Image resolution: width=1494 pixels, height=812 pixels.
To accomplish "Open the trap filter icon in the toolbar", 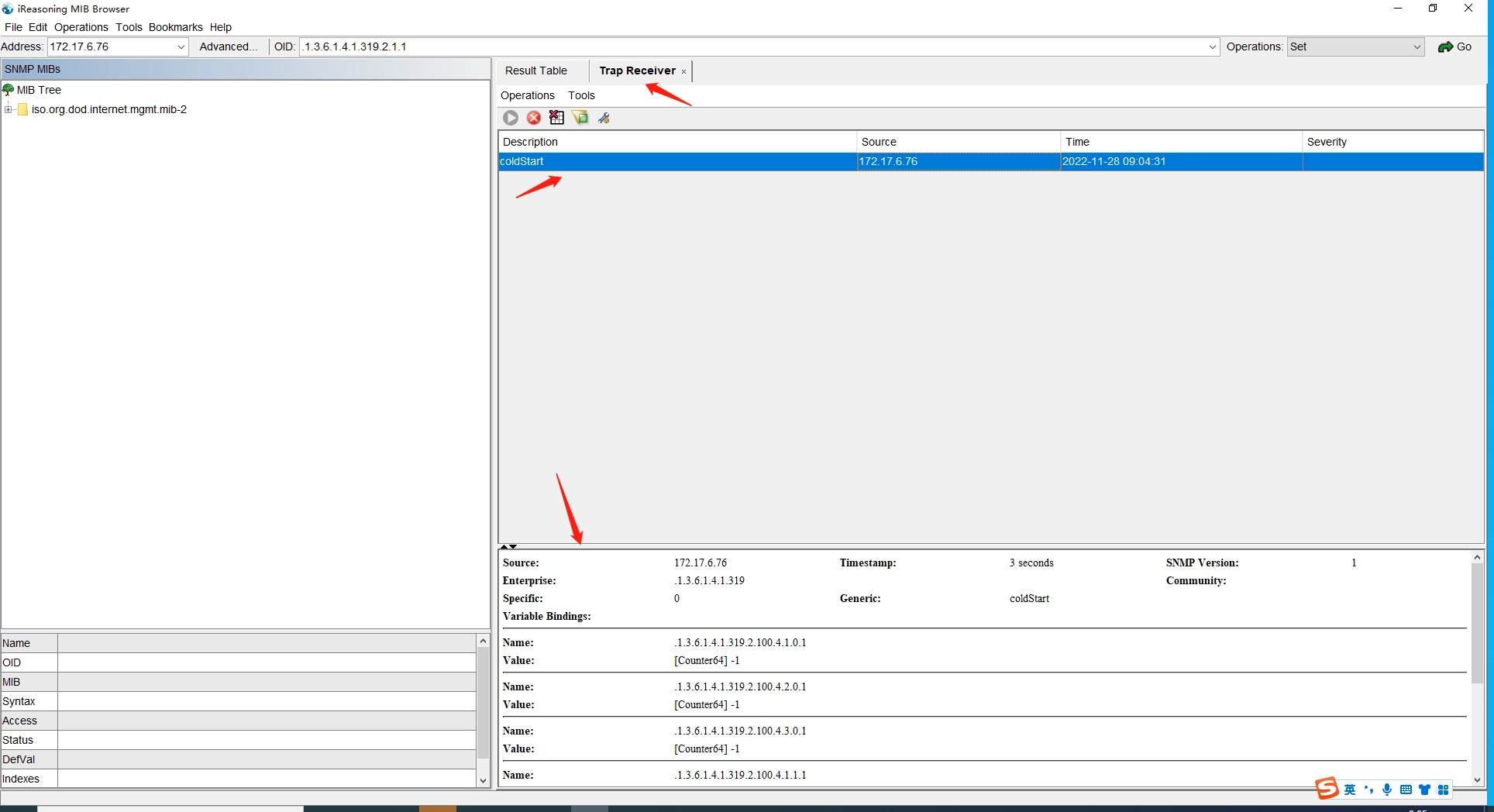I will 580,118.
